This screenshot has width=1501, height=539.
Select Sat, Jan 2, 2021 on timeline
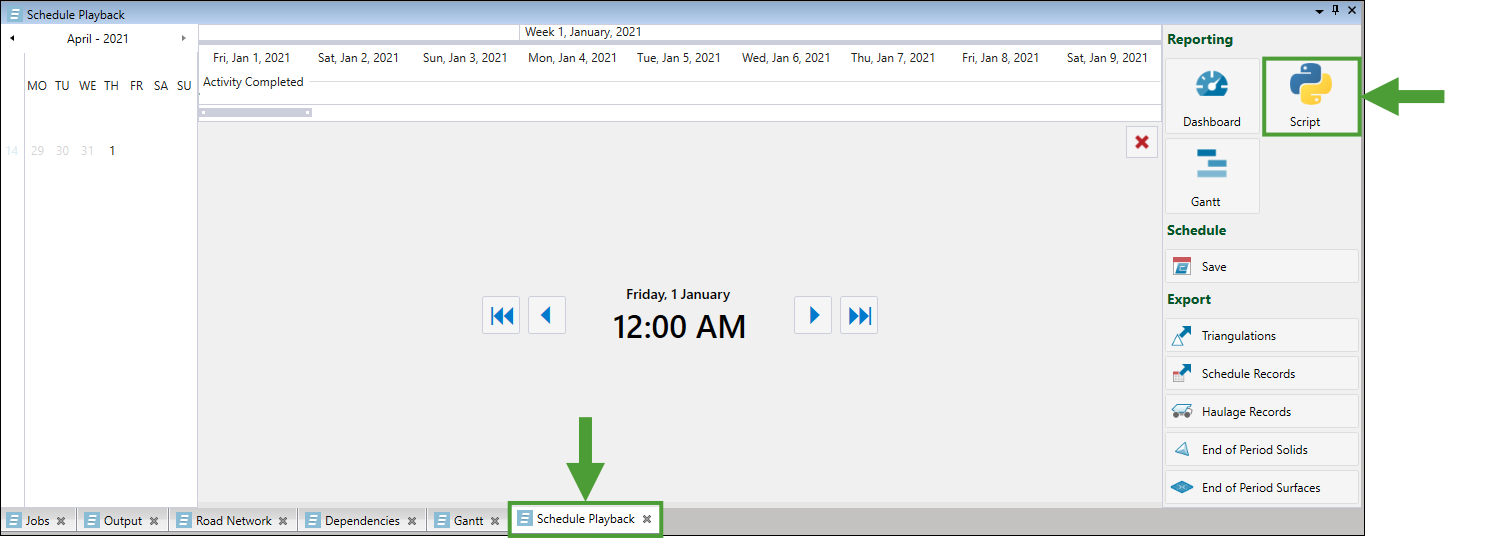358,58
